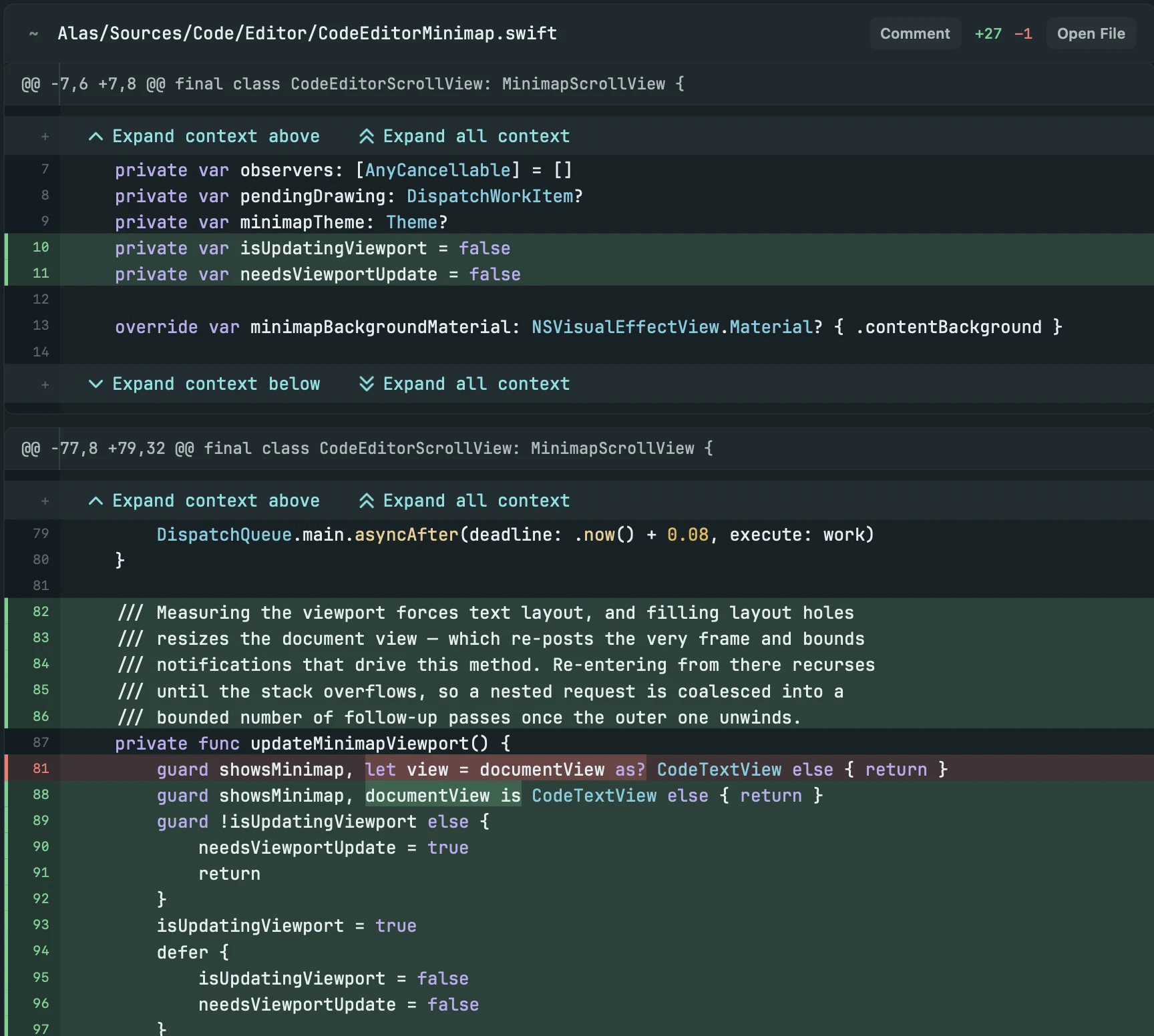The width and height of the screenshot is (1154, 1036).
Task: Click 'guard !isUpdatingViewport else' line
Action: coord(323,822)
